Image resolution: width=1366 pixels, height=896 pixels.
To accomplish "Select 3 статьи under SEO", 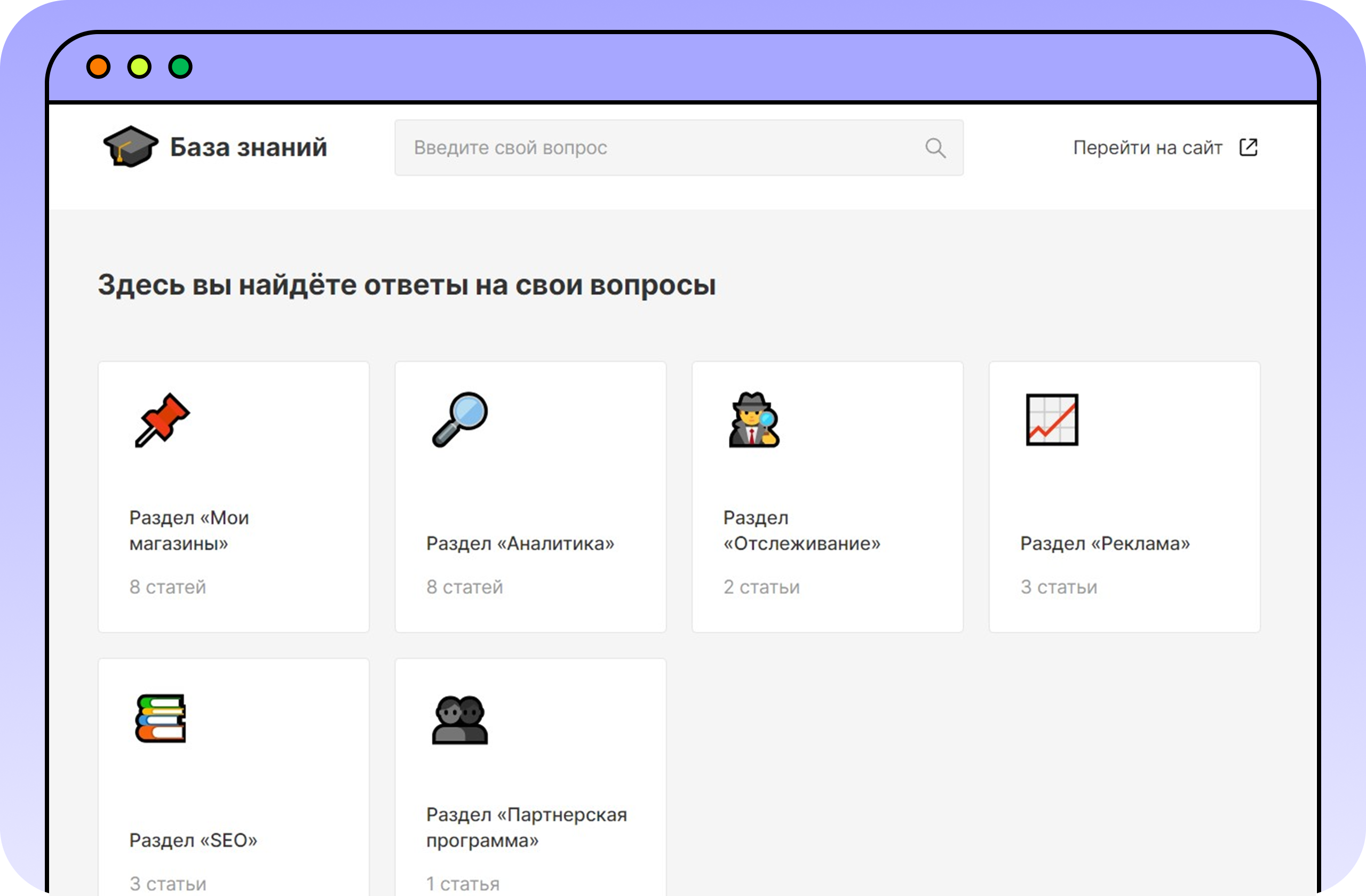I will tap(168, 884).
